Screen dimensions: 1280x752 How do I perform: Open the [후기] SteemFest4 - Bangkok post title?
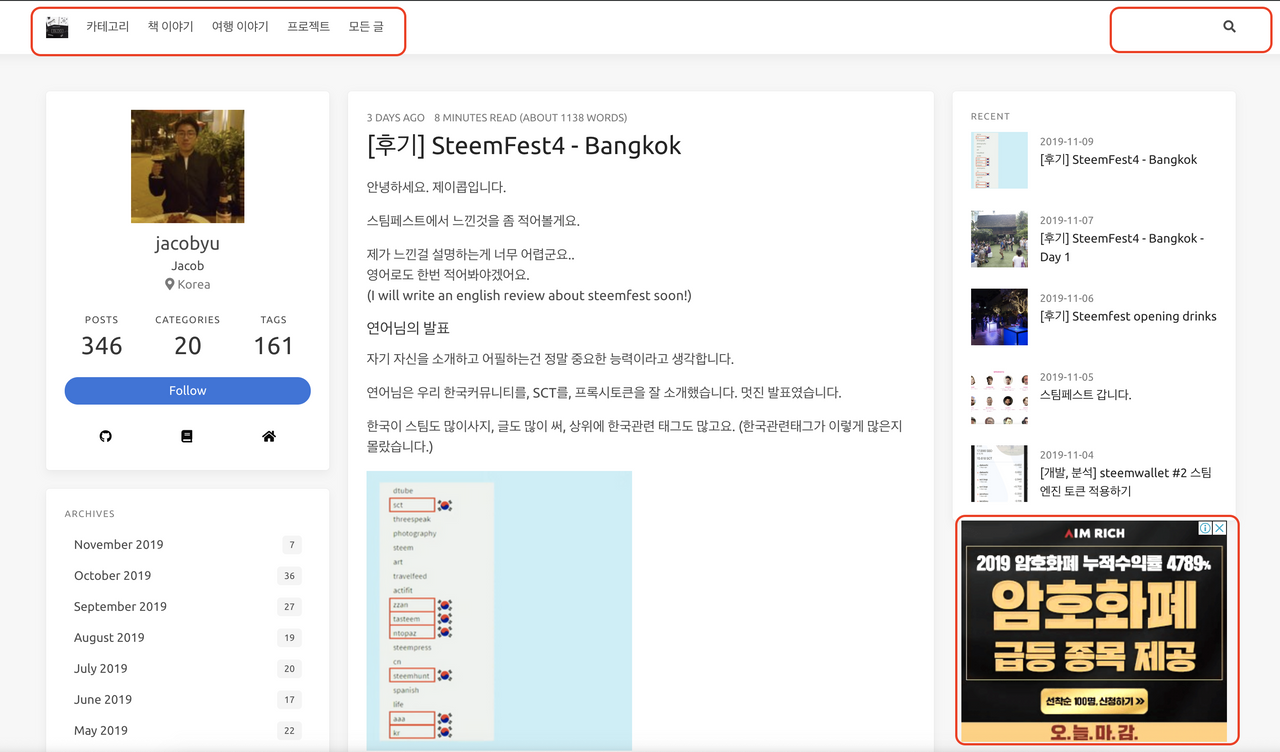coord(524,146)
